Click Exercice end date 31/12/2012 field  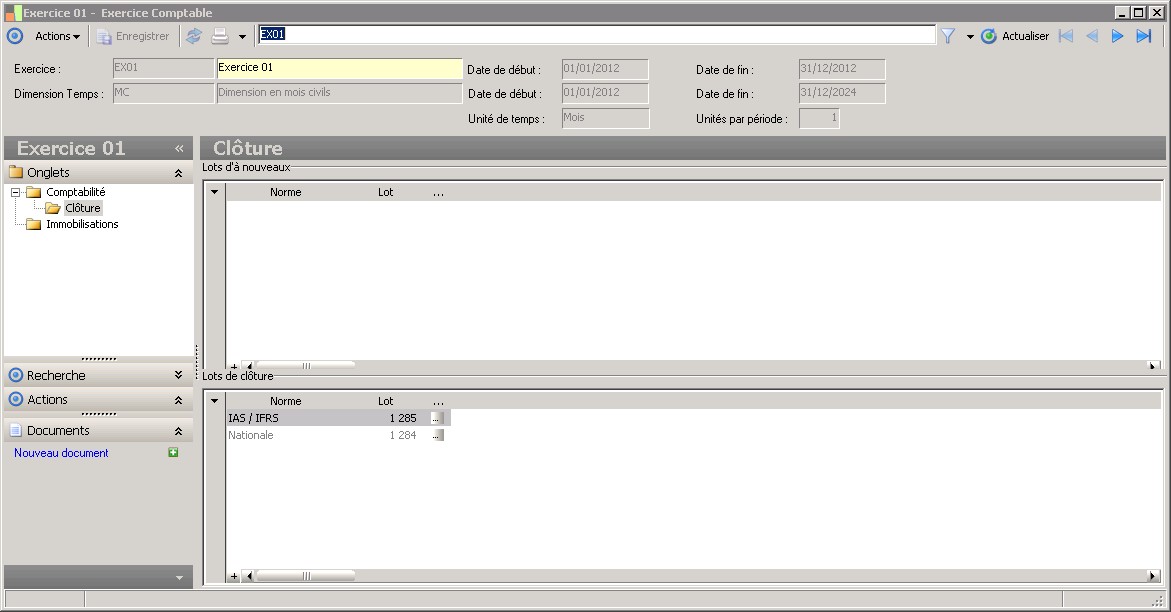tap(842, 69)
